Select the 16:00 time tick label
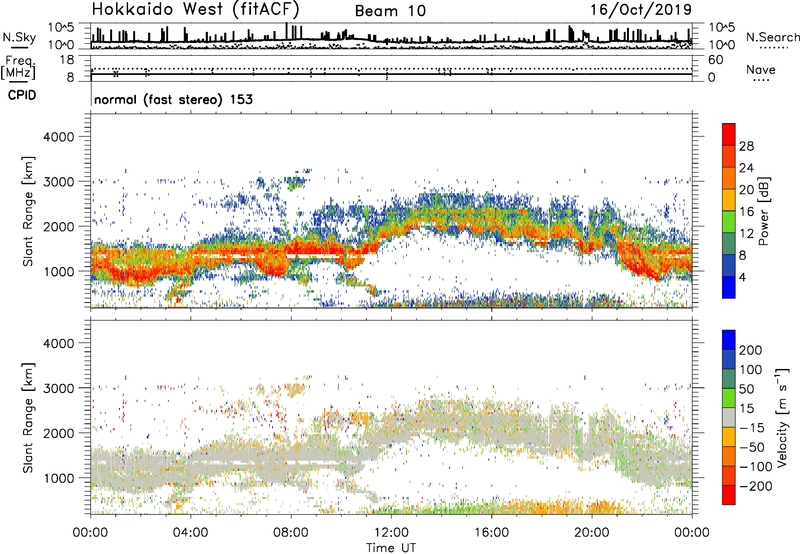 pos(491,533)
